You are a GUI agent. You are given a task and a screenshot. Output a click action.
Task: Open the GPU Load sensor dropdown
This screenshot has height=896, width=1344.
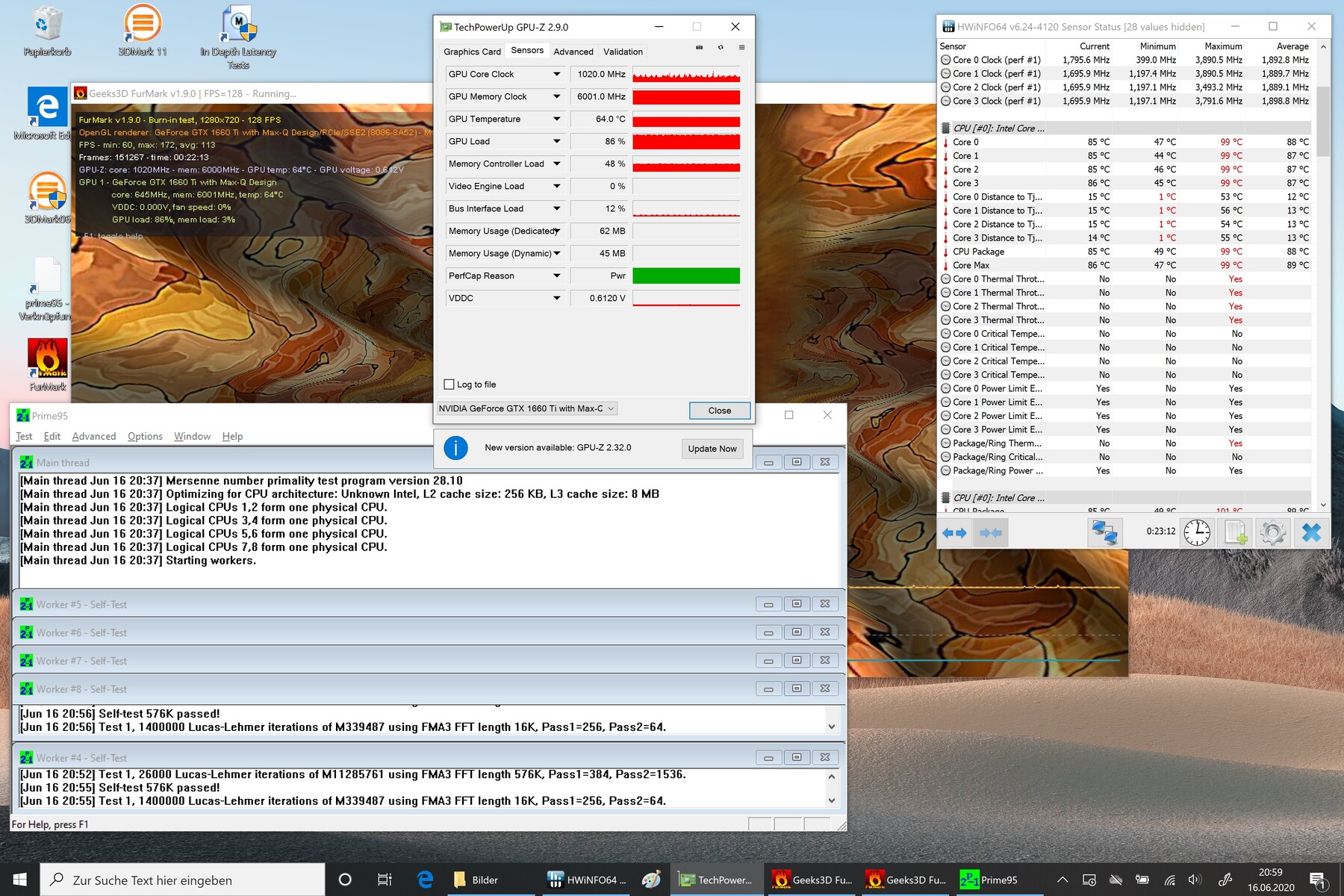pyautogui.click(x=556, y=141)
